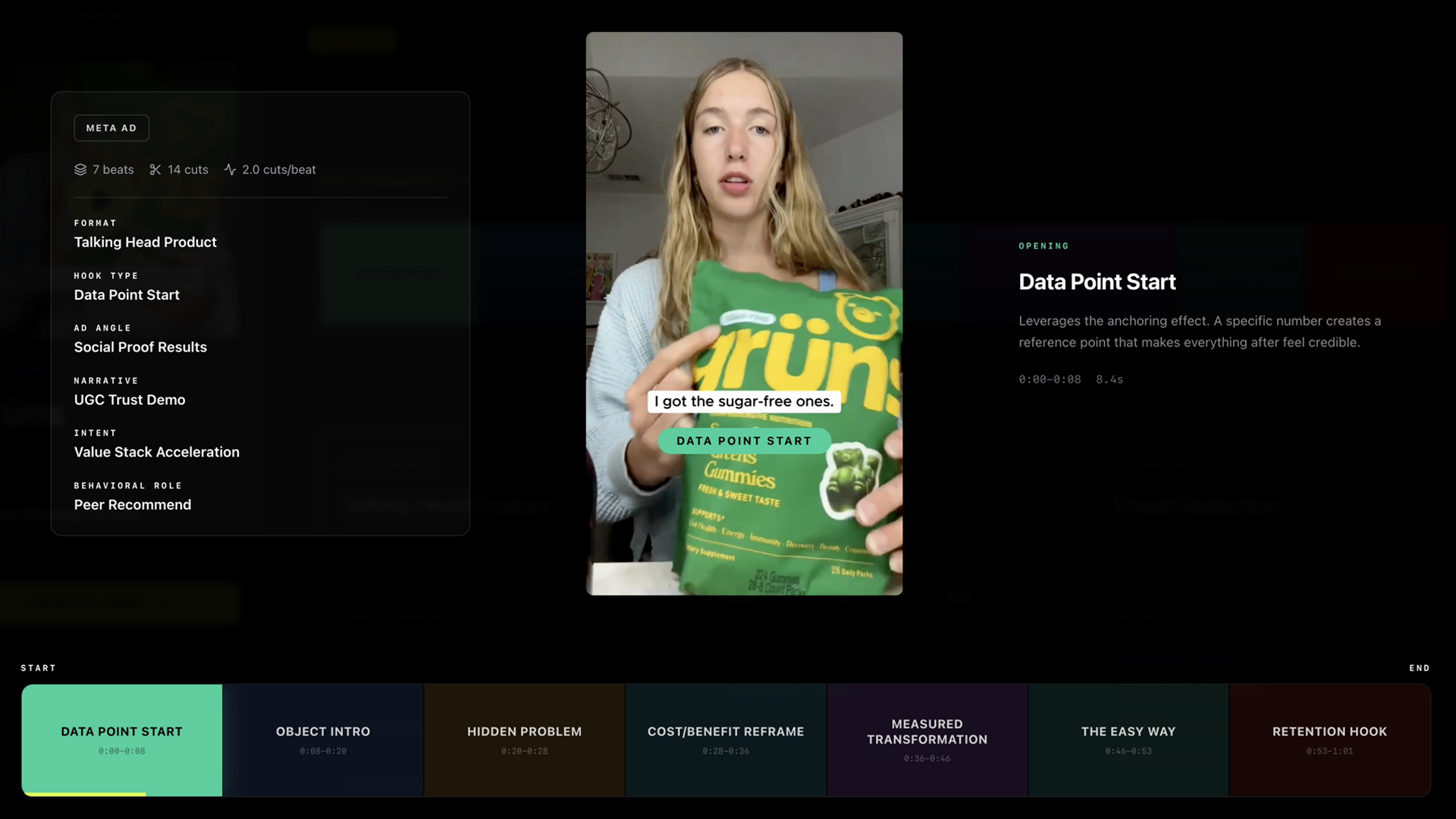This screenshot has width=1456, height=819.
Task: Select the Cost/Benefit Reframe timeline segment
Action: (726, 740)
